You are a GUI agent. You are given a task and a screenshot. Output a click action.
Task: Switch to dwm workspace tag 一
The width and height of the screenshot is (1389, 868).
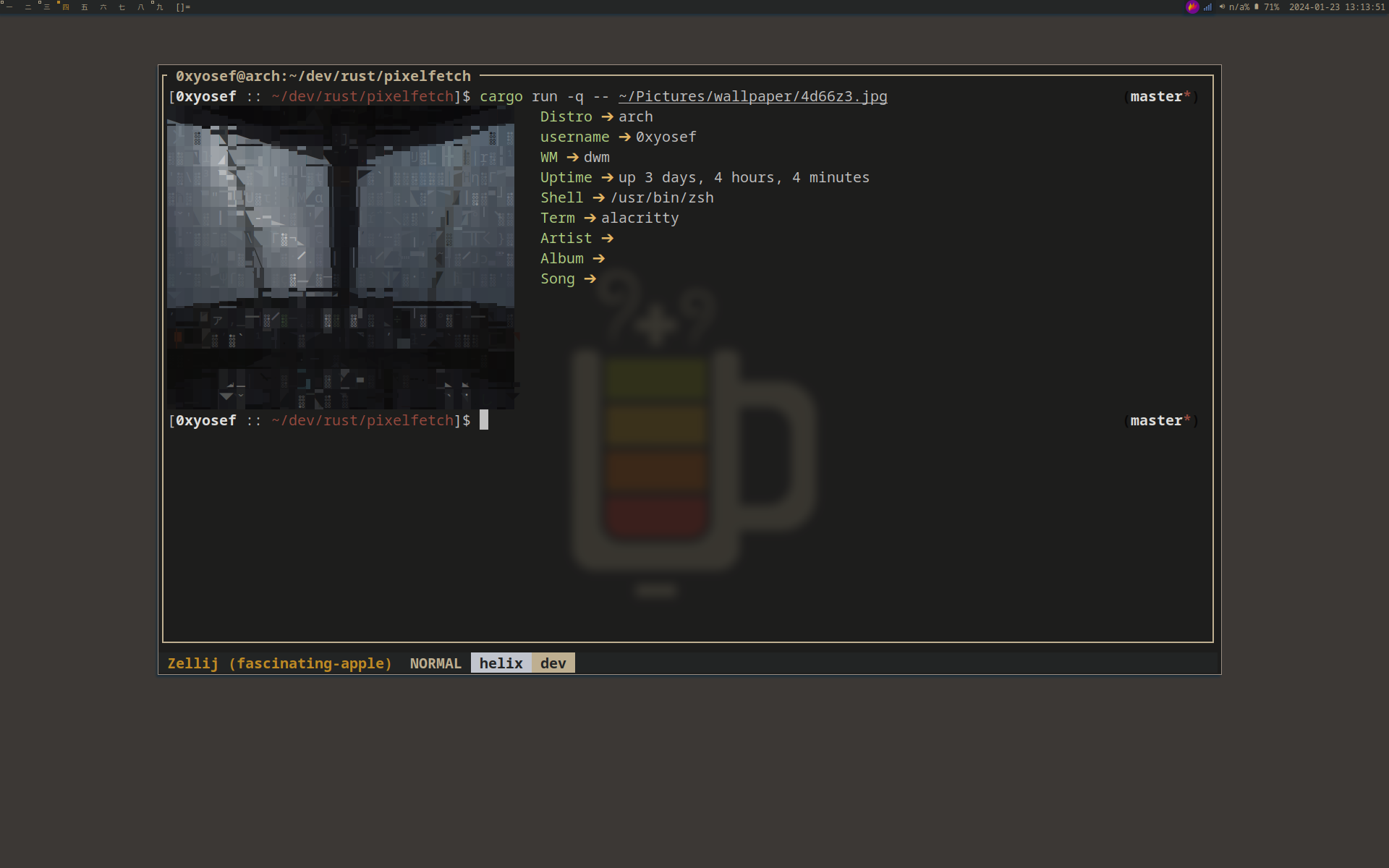9,7
